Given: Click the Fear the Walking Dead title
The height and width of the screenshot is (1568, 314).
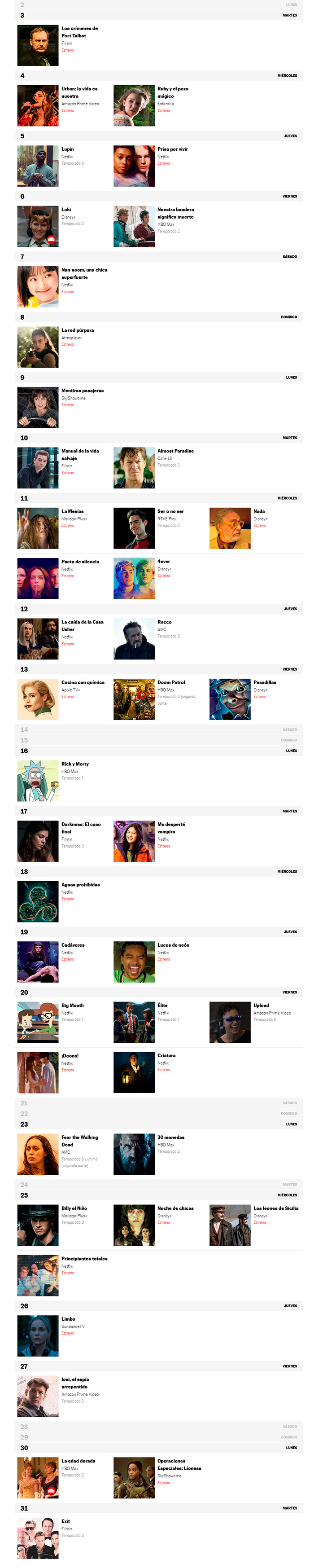Looking at the screenshot, I should click(x=79, y=1141).
